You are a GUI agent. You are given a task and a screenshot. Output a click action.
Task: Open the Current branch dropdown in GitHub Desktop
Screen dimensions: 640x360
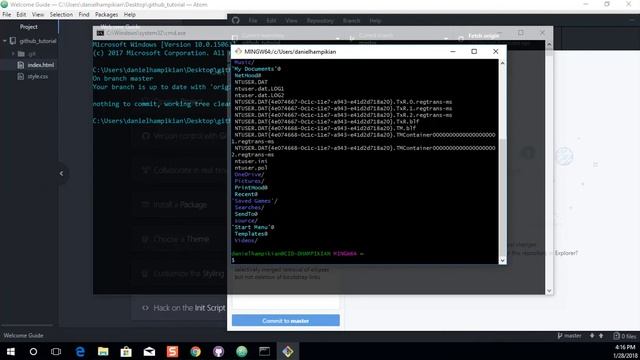click(398, 38)
